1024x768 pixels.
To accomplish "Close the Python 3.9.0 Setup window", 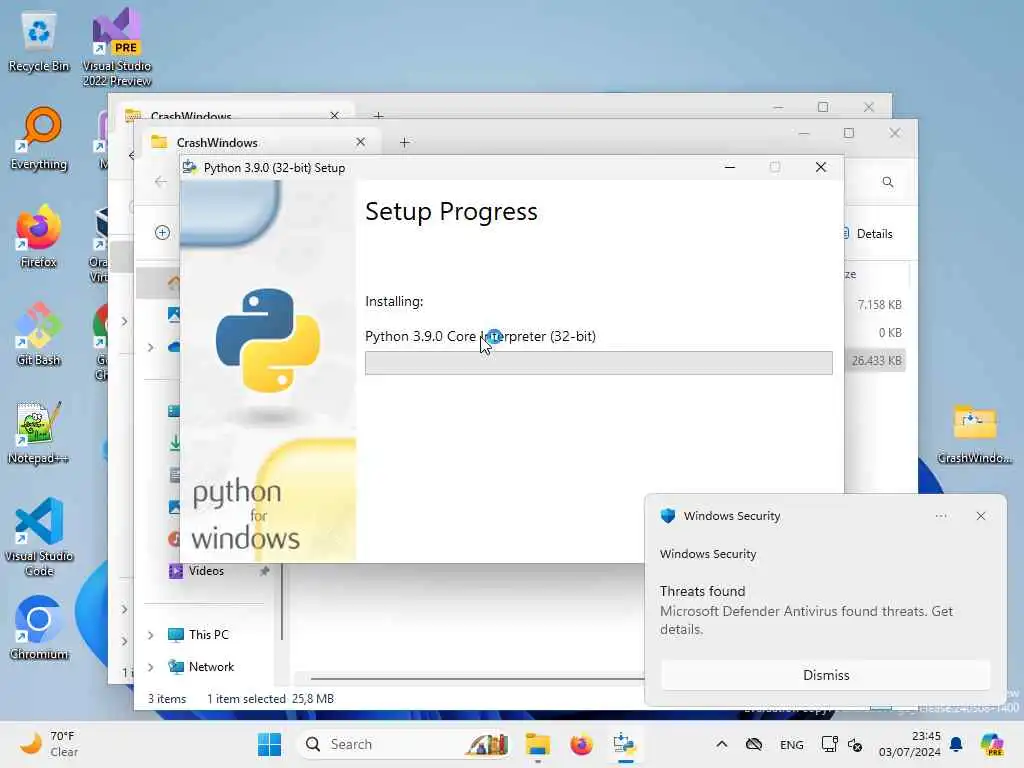I will 821,167.
